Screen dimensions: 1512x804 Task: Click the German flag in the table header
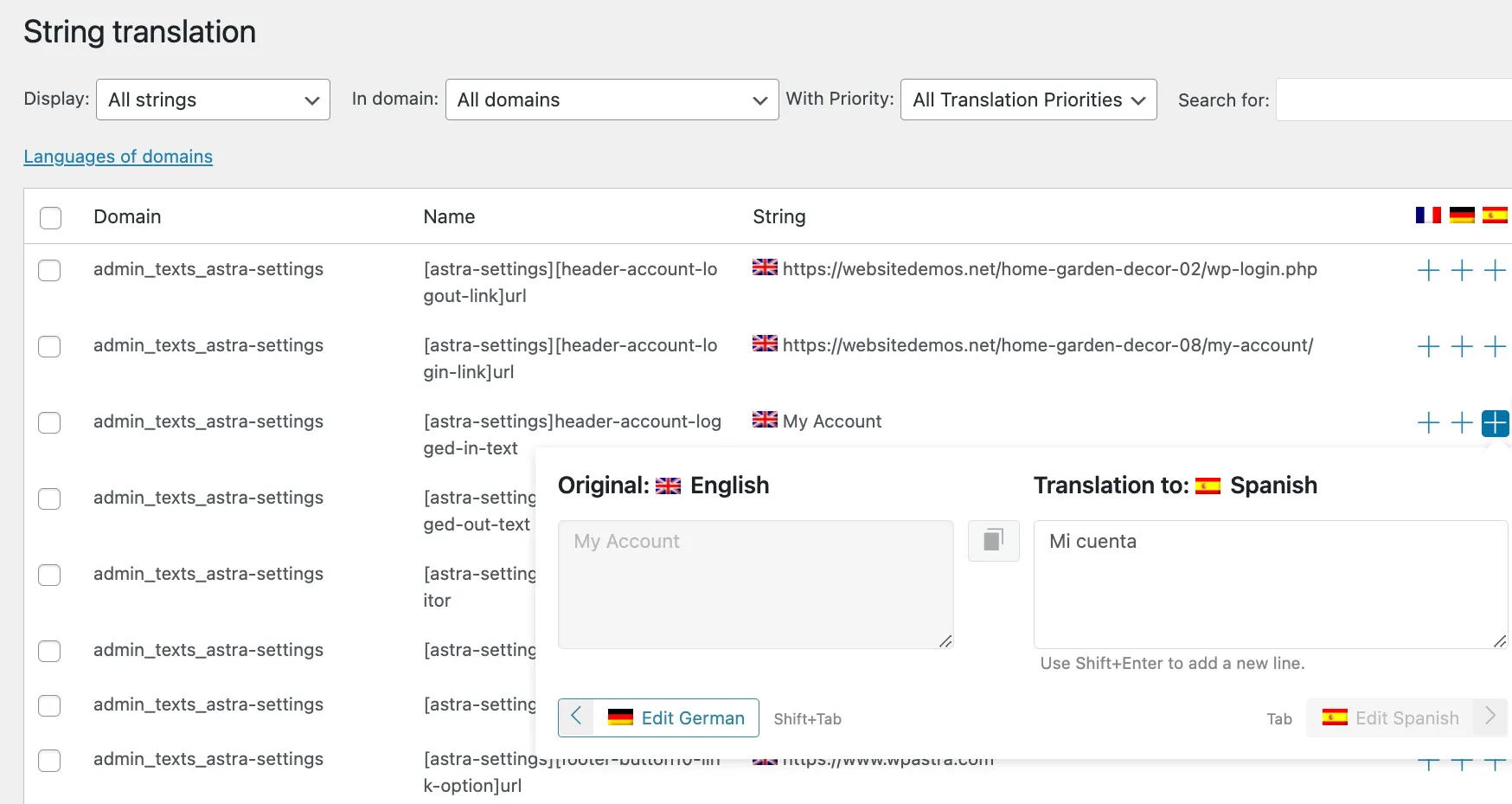[1462, 215]
